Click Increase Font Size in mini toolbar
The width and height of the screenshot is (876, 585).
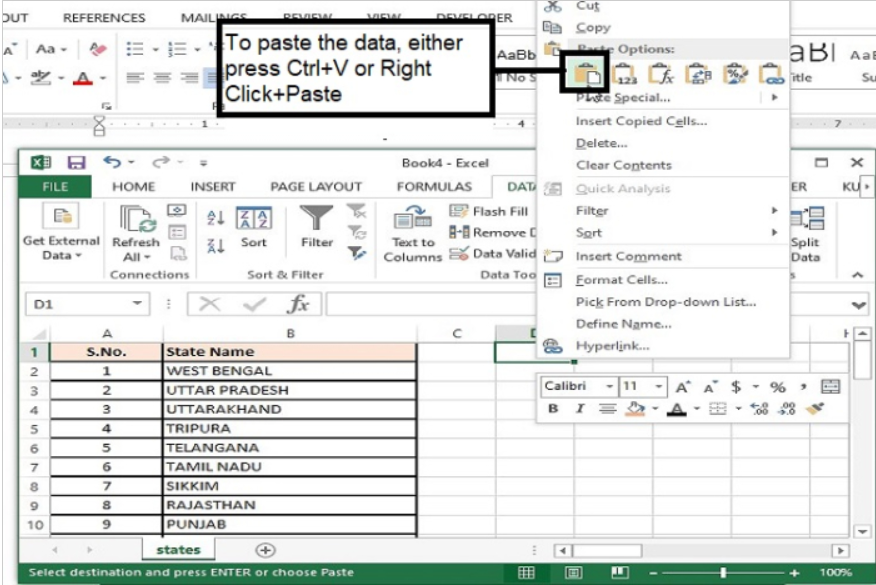coord(682,387)
